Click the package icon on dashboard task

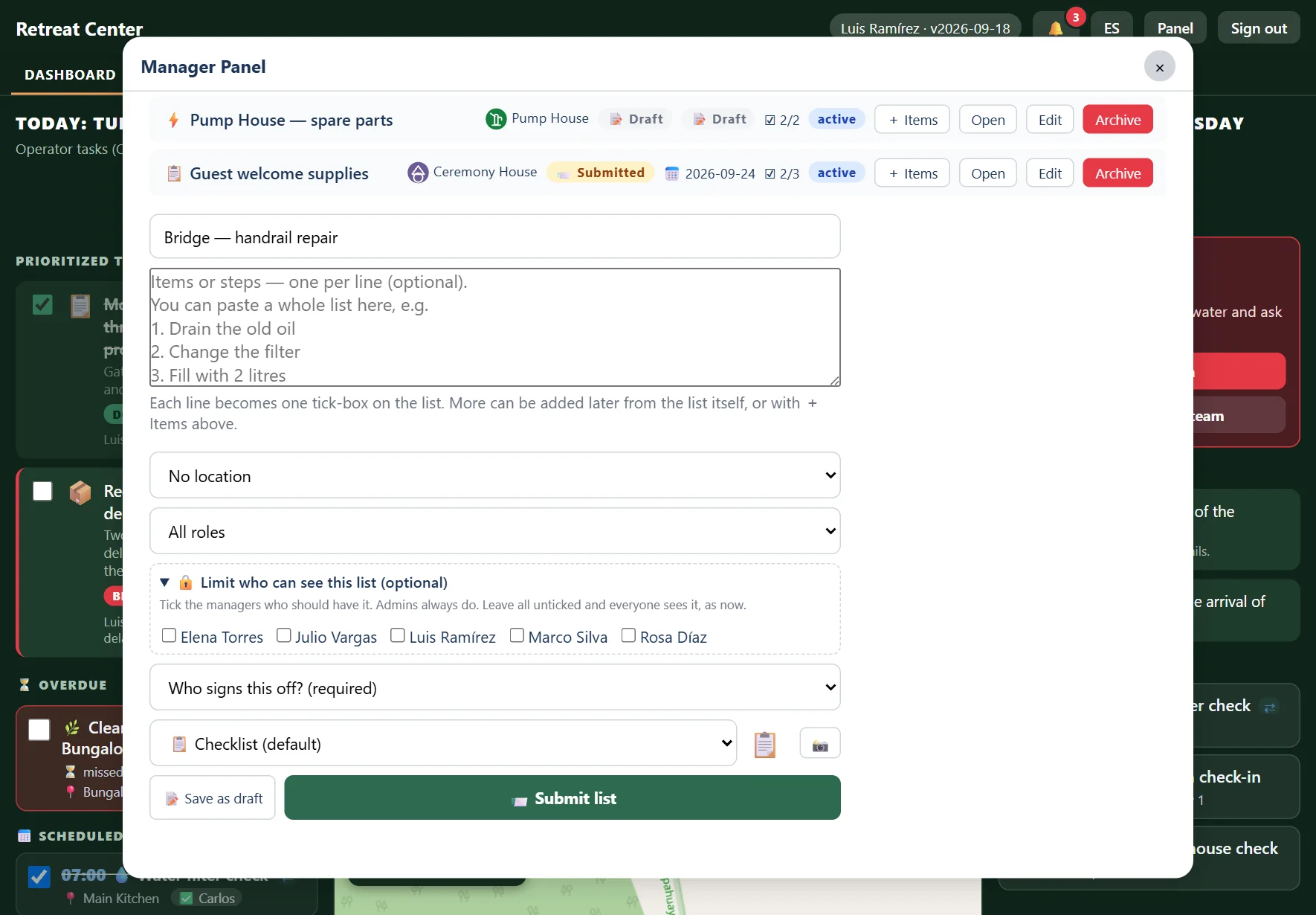pyautogui.click(x=80, y=492)
